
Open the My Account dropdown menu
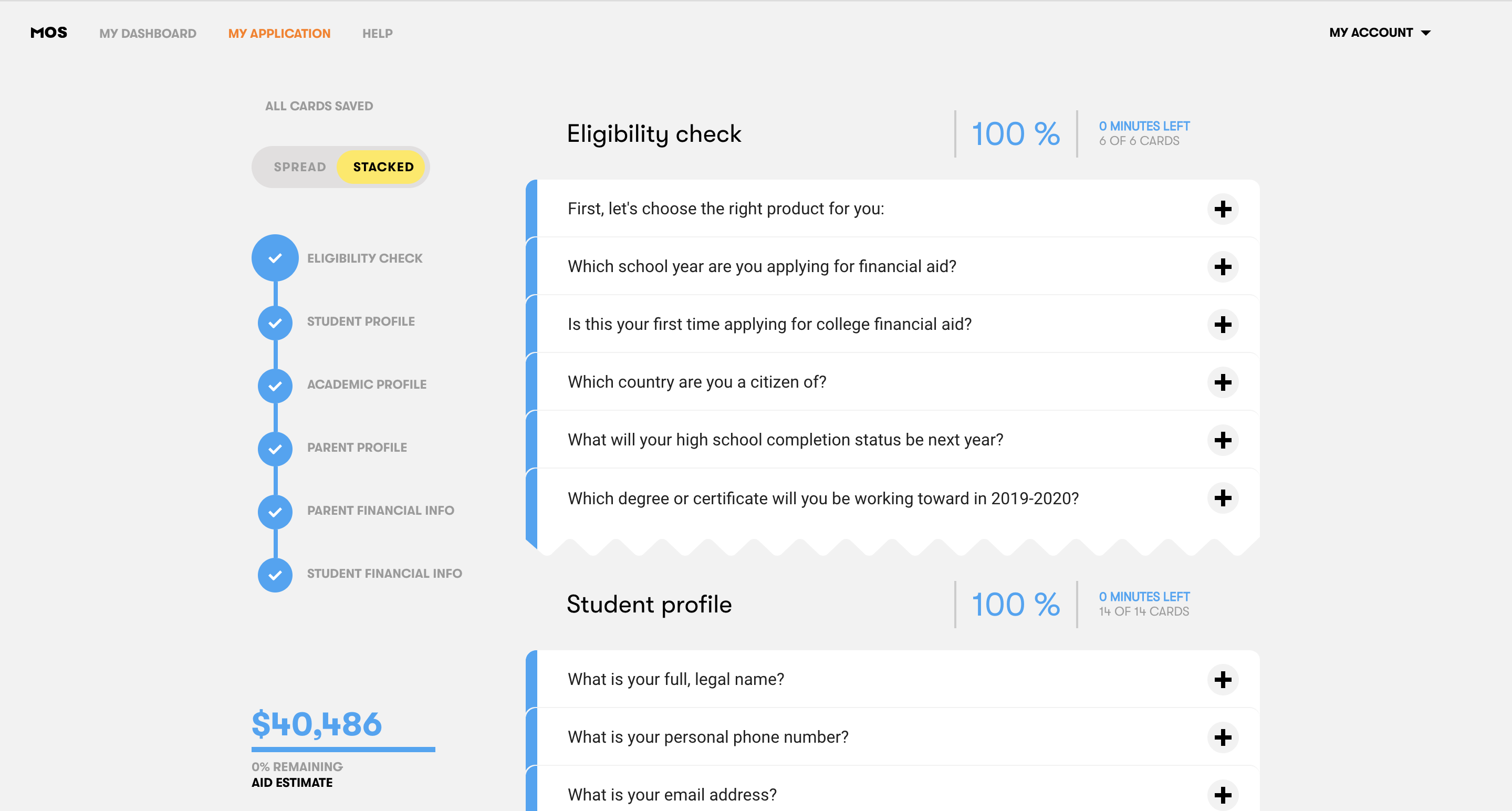pyautogui.click(x=1379, y=33)
